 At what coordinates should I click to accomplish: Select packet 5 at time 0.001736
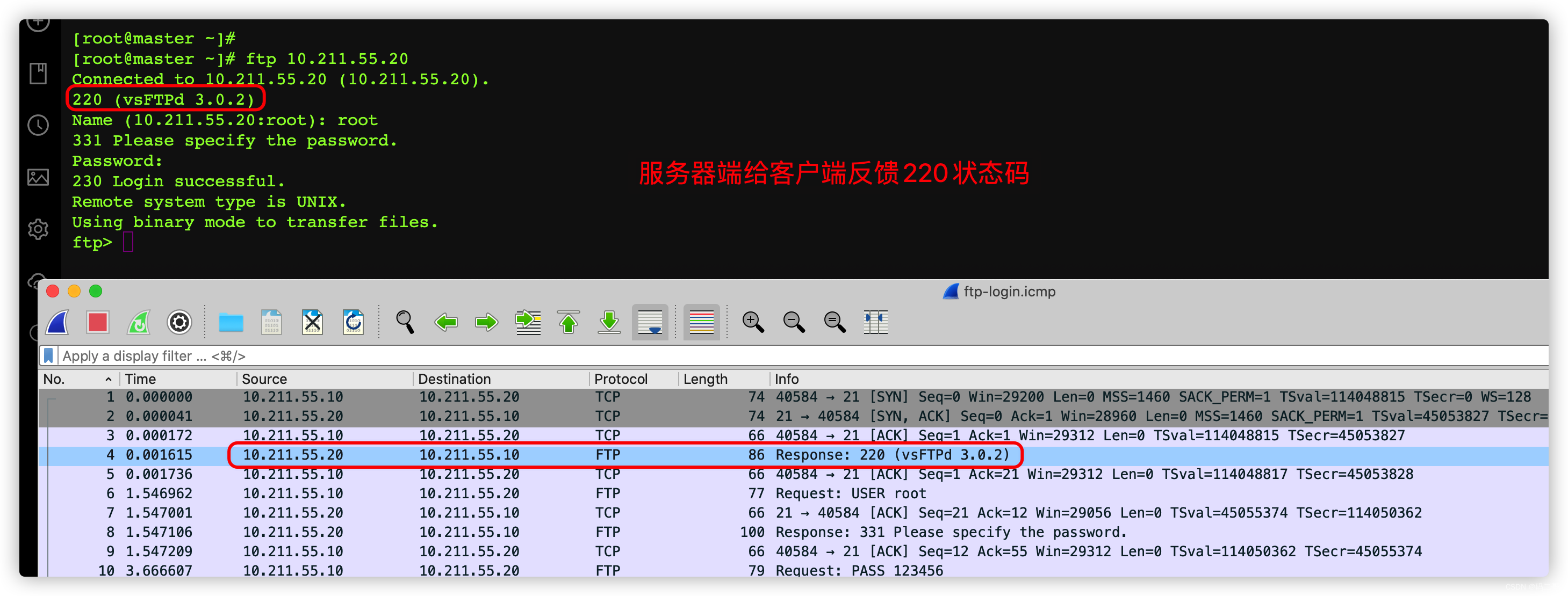793,474
